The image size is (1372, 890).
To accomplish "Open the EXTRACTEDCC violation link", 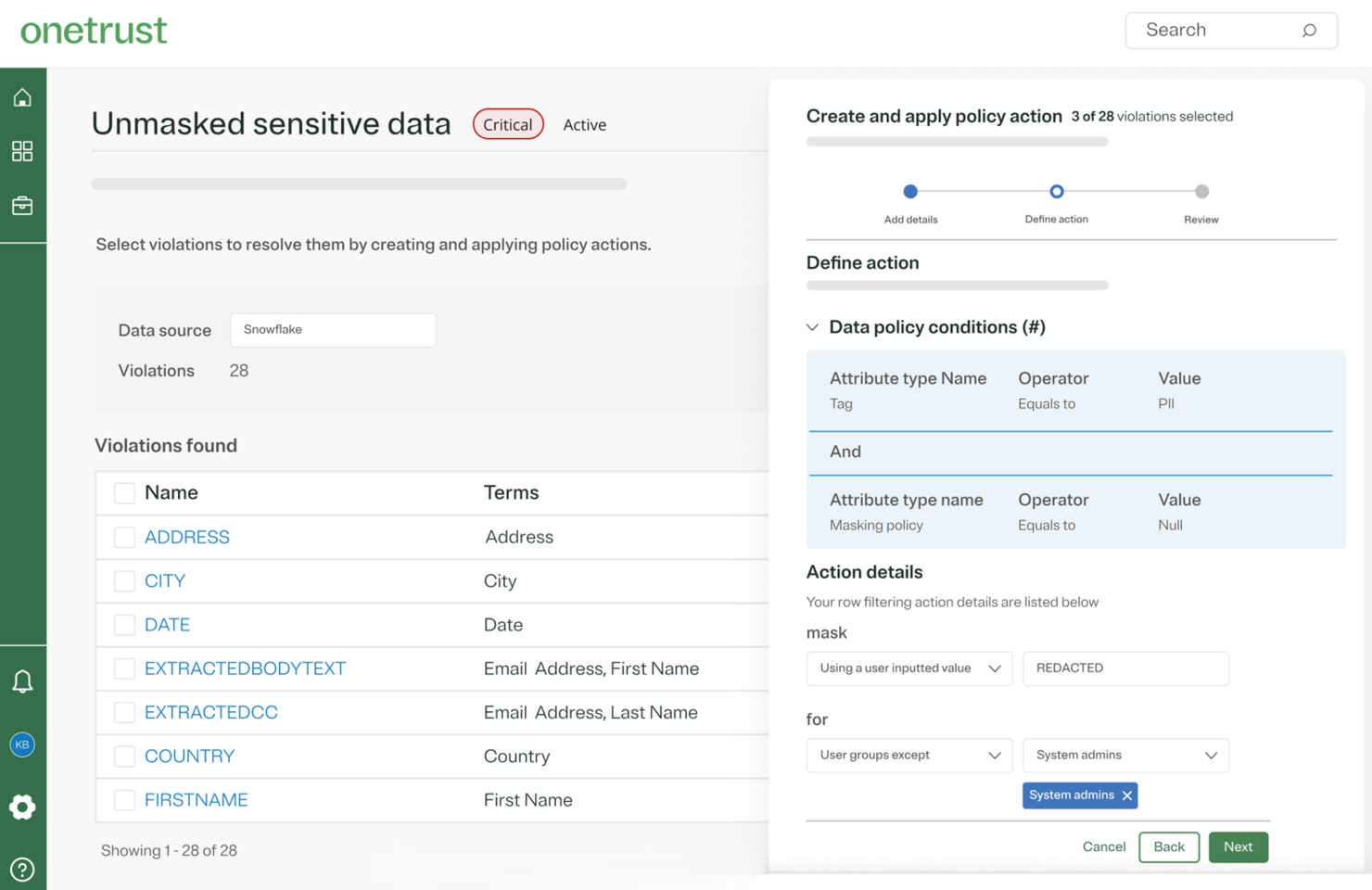I will [211, 712].
